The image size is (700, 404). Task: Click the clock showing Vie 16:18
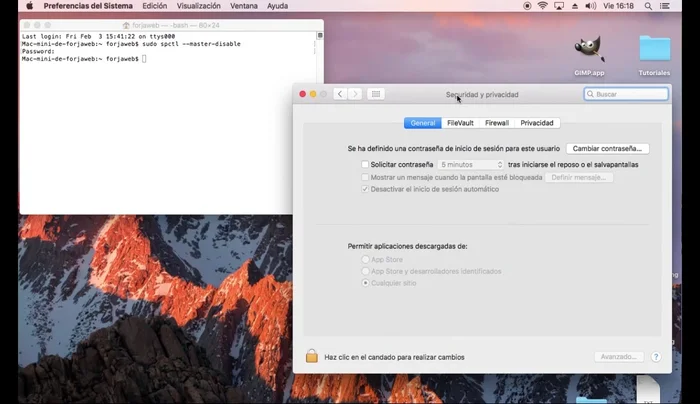click(x=618, y=6)
